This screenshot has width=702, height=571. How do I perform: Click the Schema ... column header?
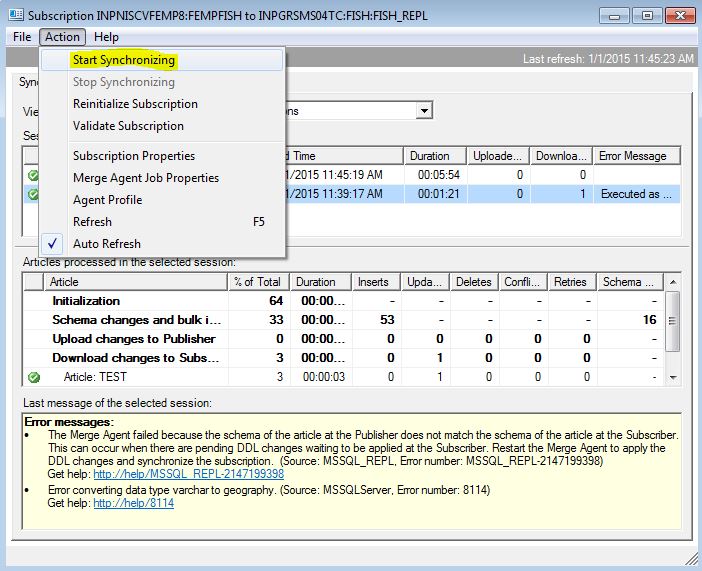point(630,282)
